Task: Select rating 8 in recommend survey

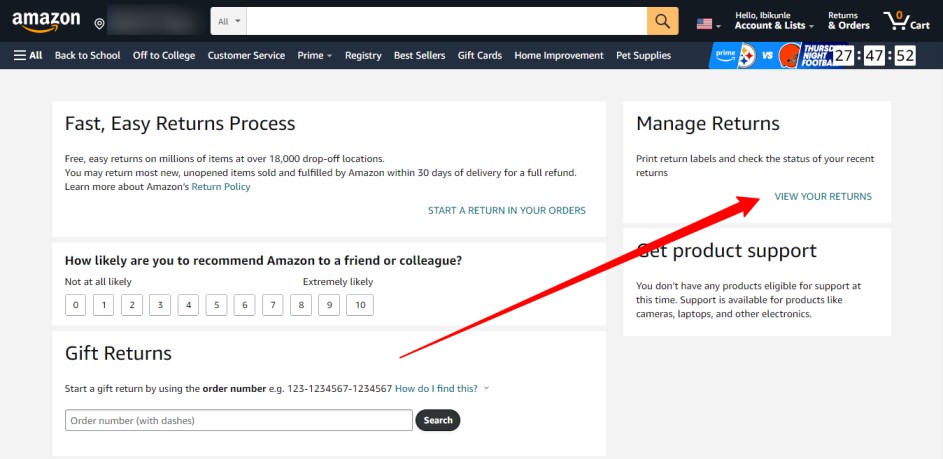Action: coord(301,305)
